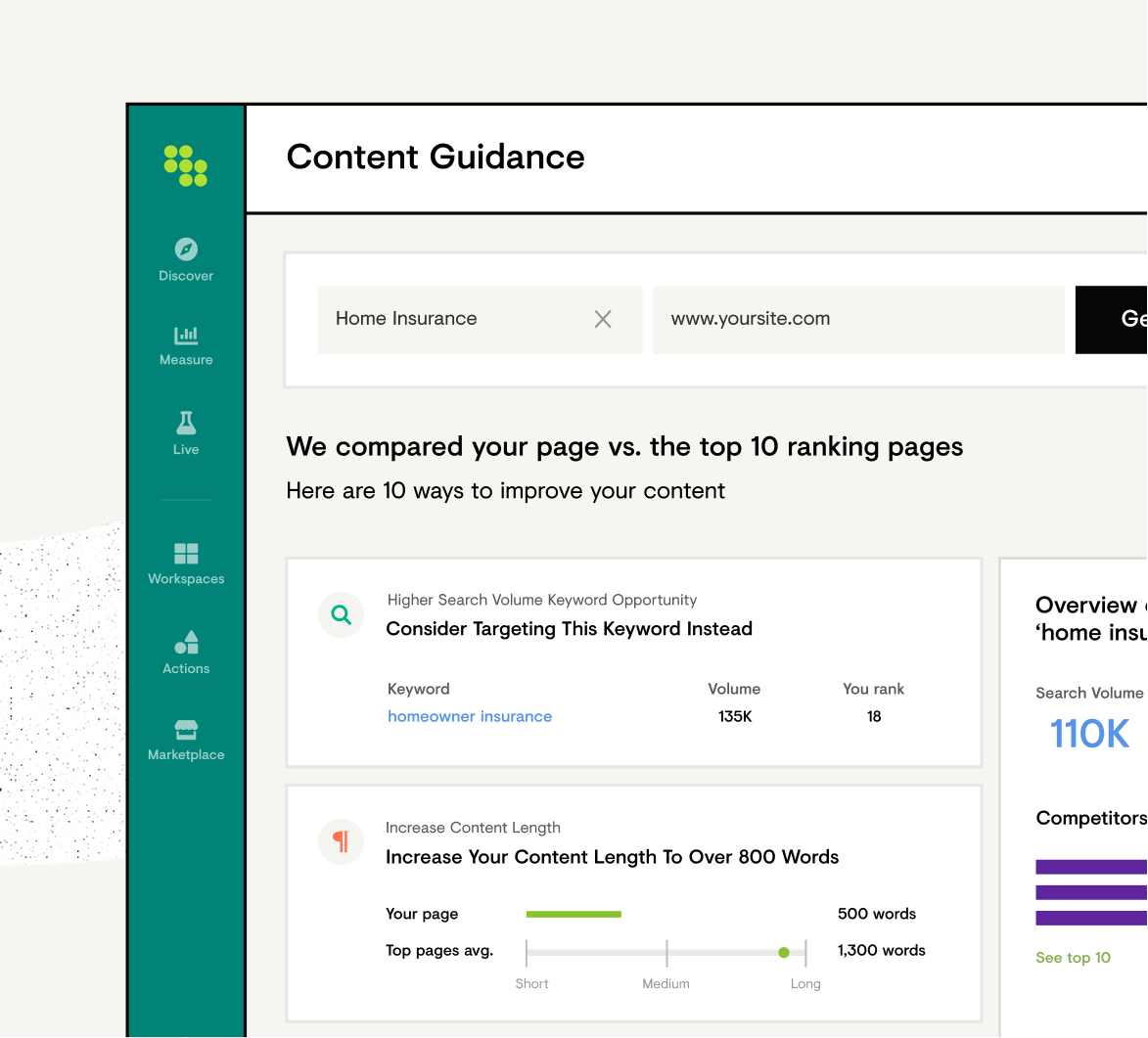Click the Content Guidance page title
Image resolution: width=1148 pixels, height=1038 pixels.
[436, 158]
